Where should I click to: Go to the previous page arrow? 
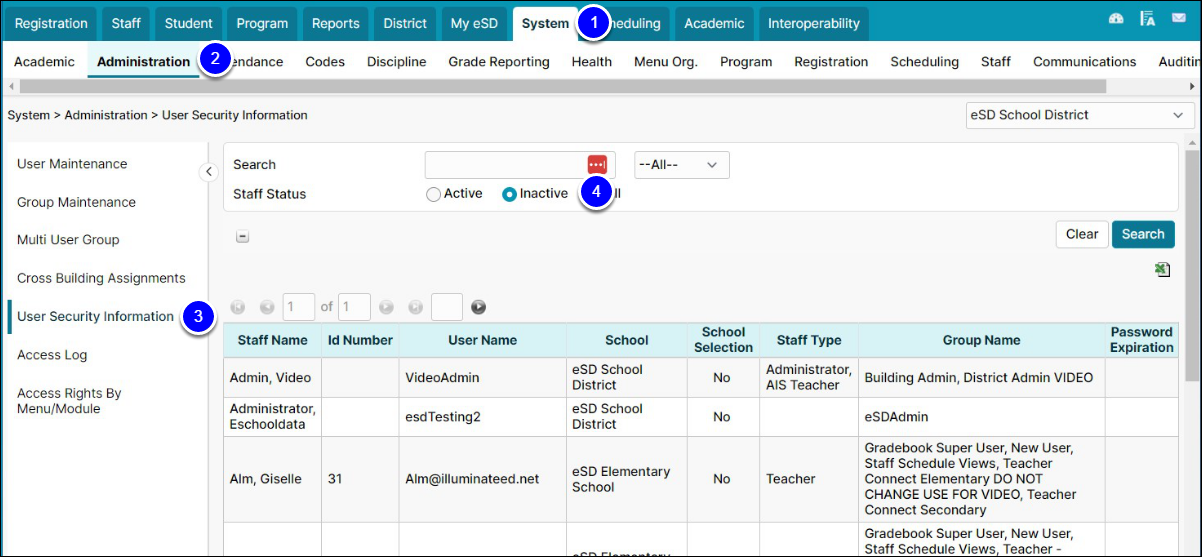(x=267, y=307)
